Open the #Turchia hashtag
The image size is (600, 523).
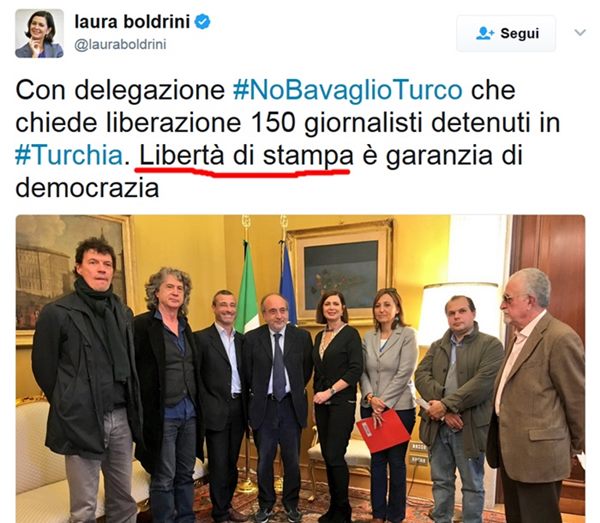point(69,156)
